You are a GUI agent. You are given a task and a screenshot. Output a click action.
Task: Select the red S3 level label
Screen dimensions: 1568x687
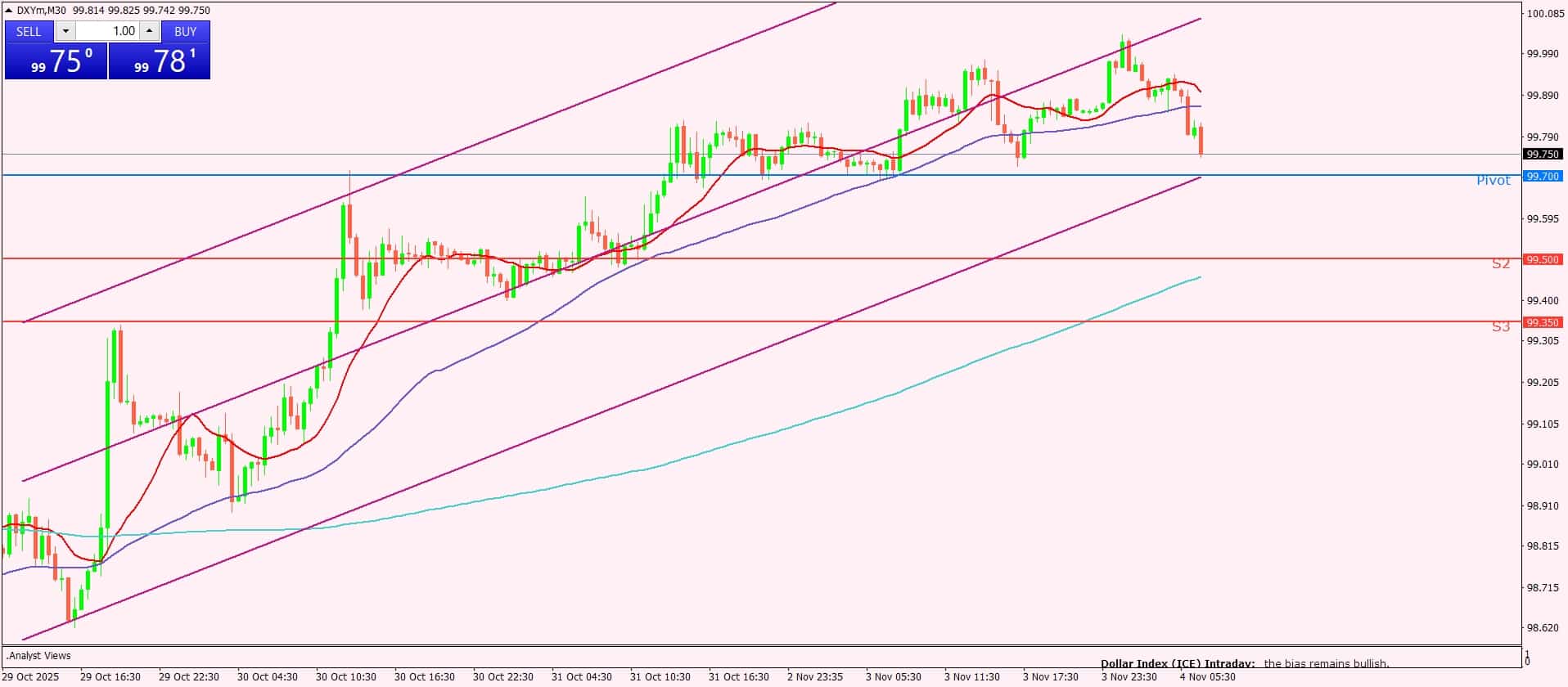(1500, 327)
